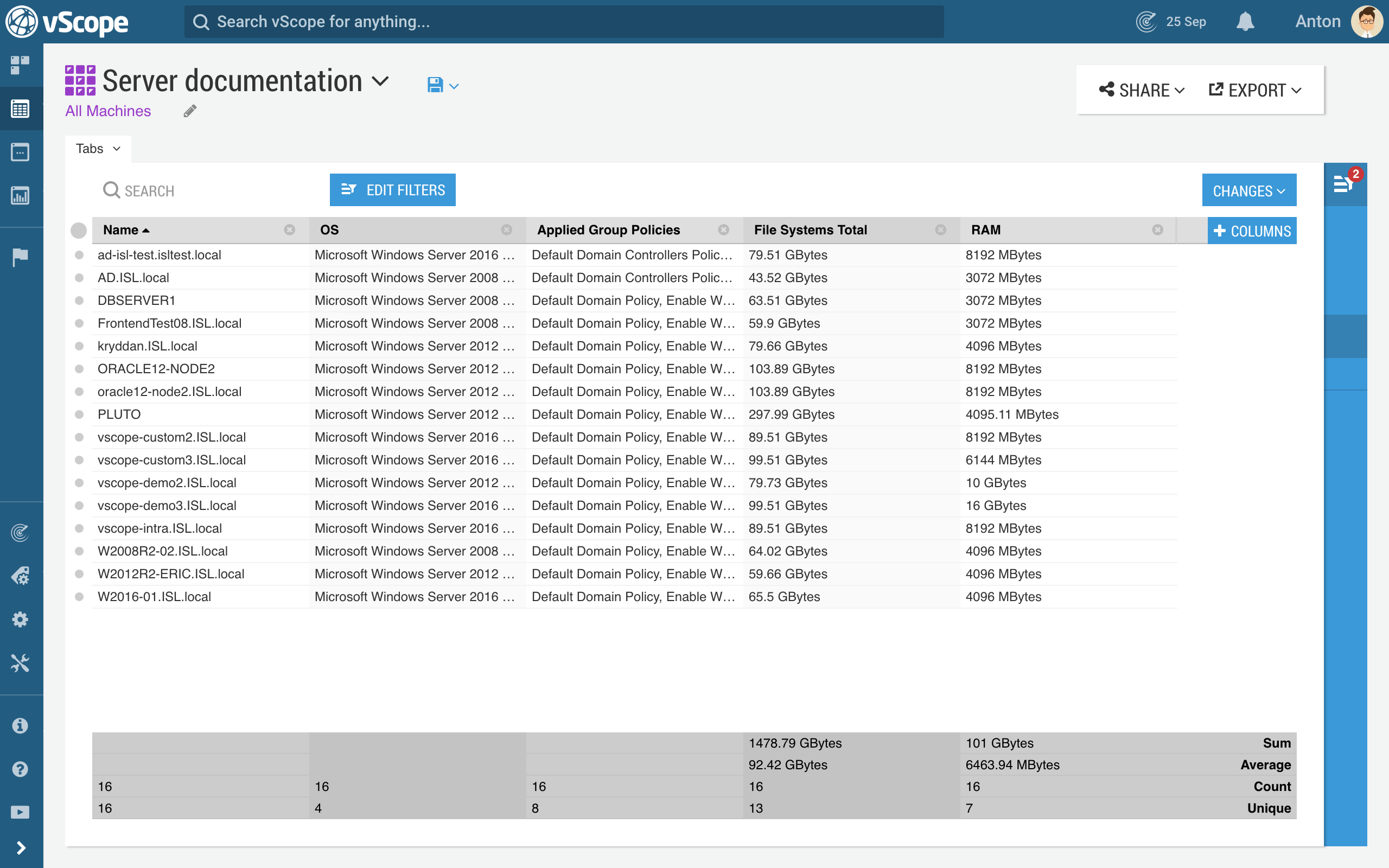Open the dashboard icon in sidebar
The height and width of the screenshot is (868, 1389).
[20, 65]
